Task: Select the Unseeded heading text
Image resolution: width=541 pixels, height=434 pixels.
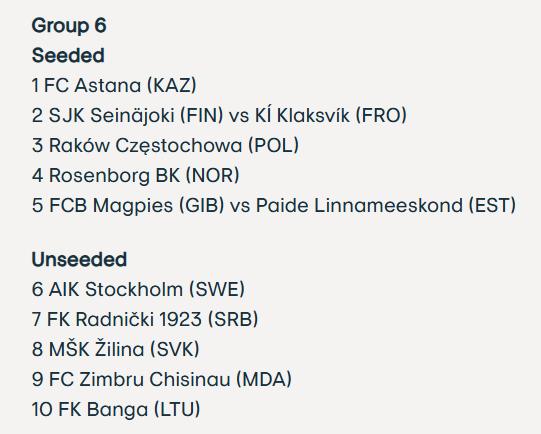Action: 79,259
